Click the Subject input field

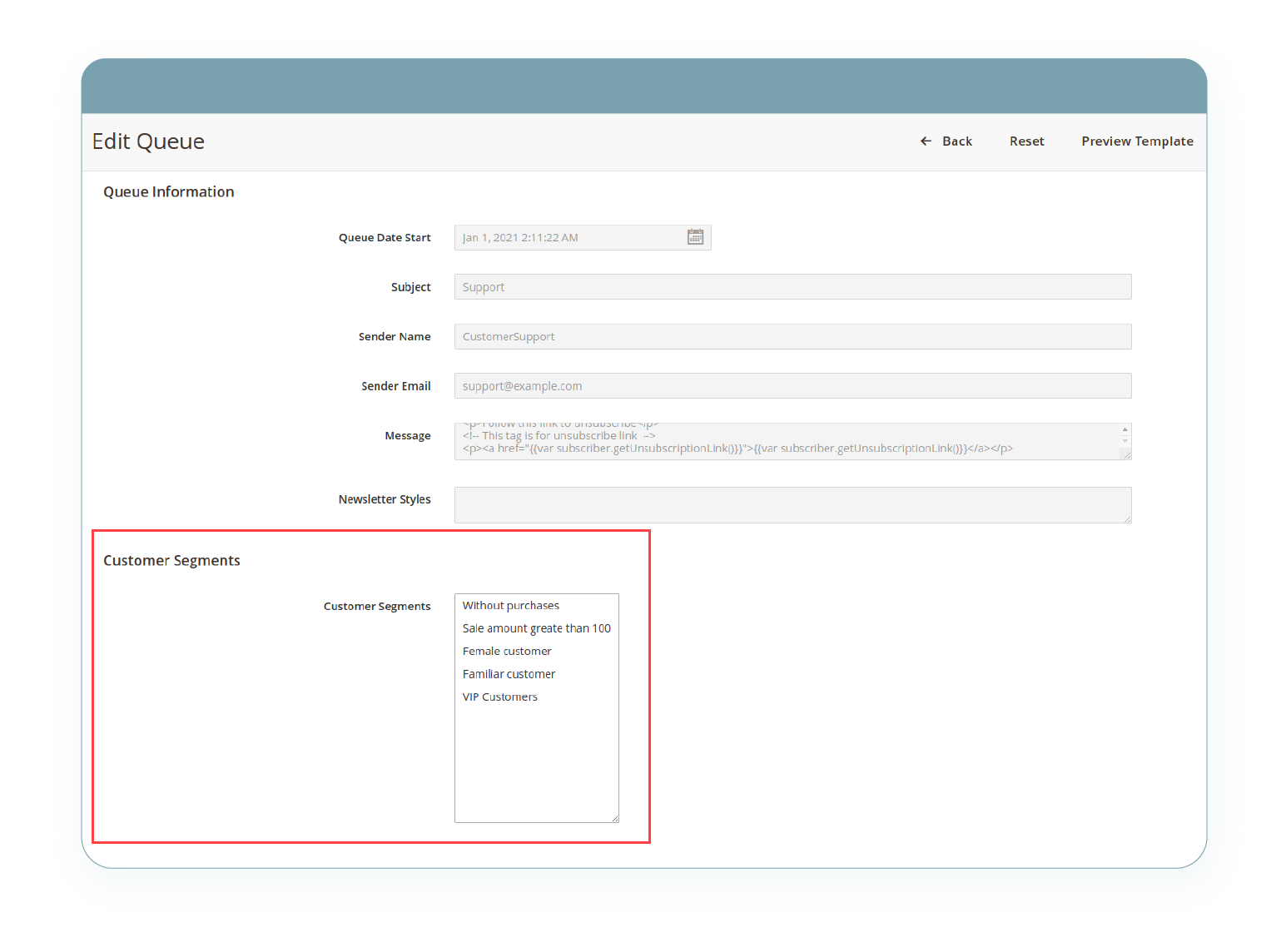pos(792,287)
